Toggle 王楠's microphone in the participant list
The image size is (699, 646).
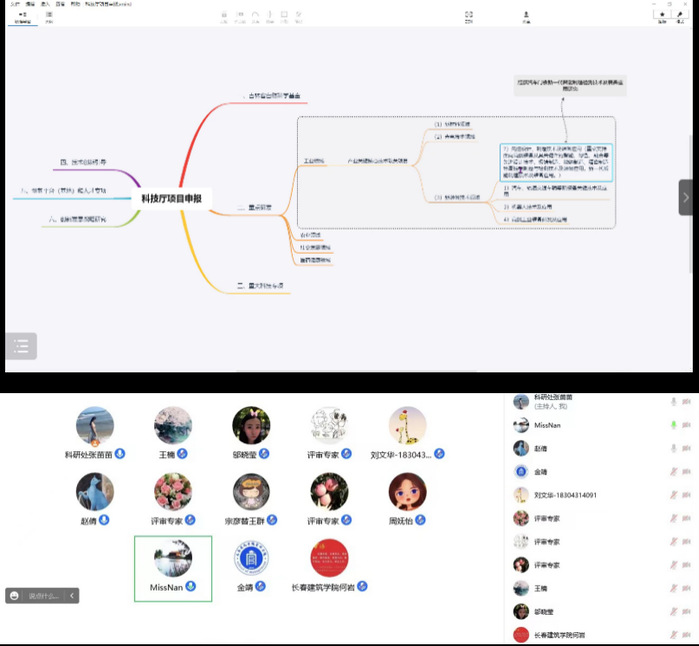pyautogui.click(x=674, y=588)
